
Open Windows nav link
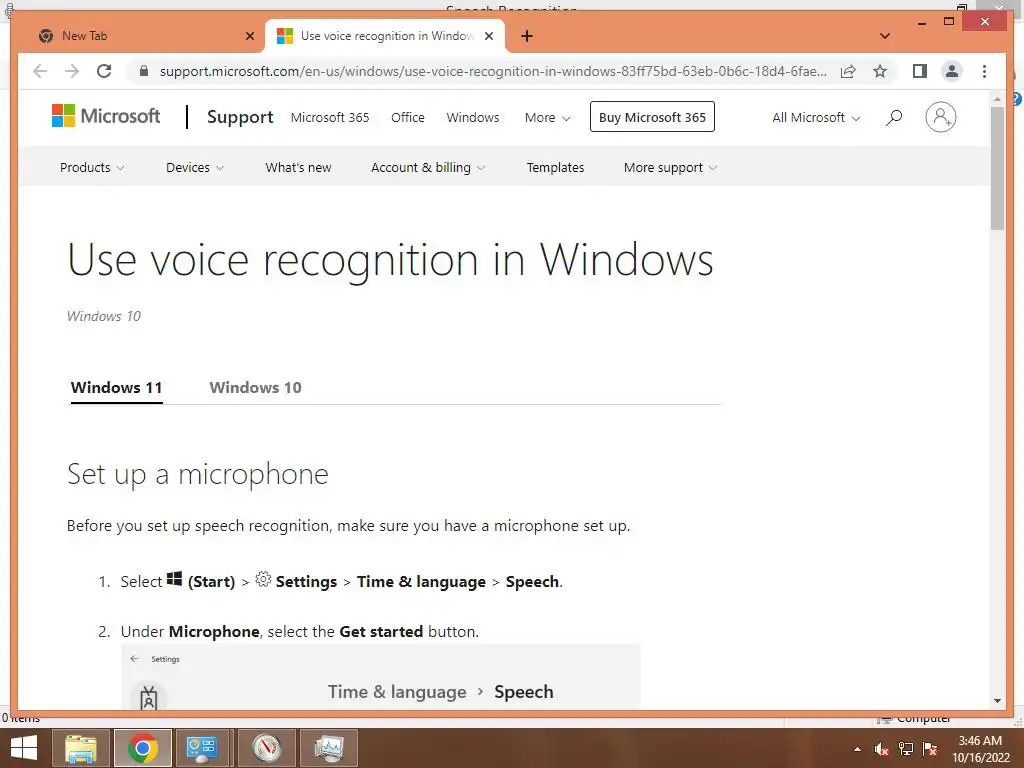tap(473, 118)
